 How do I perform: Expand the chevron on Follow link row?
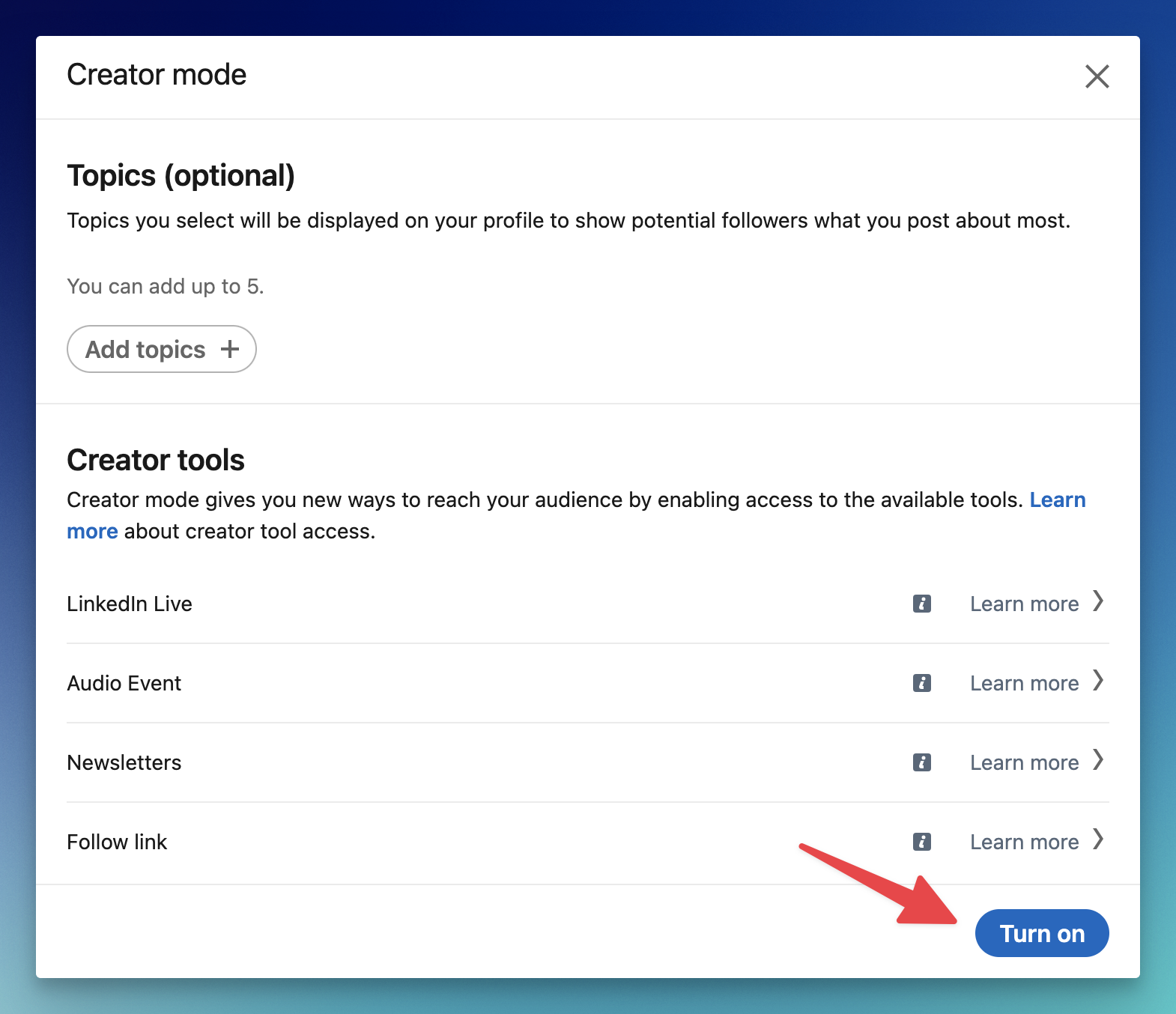pyautogui.click(x=1098, y=839)
